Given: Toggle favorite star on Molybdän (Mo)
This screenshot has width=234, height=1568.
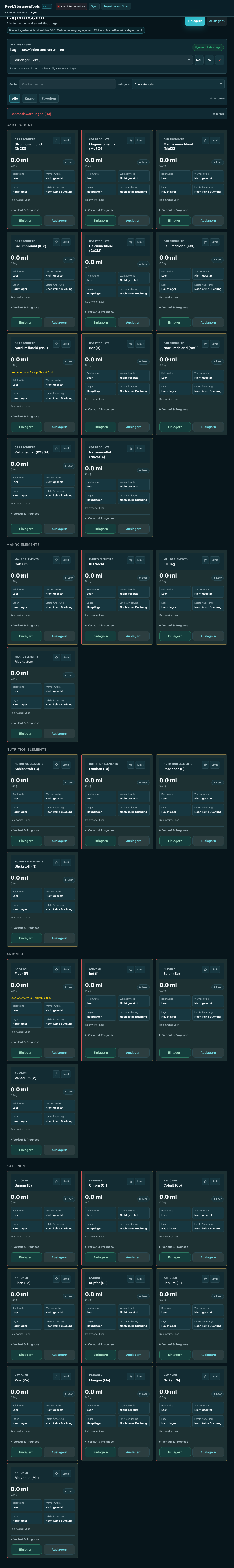Looking at the screenshot, I should pos(57,1473).
